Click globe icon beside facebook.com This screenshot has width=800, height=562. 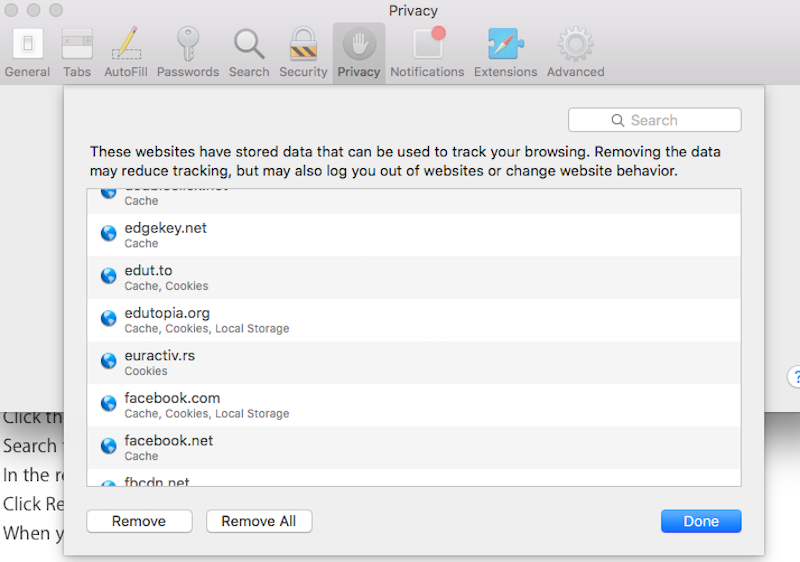(108, 403)
